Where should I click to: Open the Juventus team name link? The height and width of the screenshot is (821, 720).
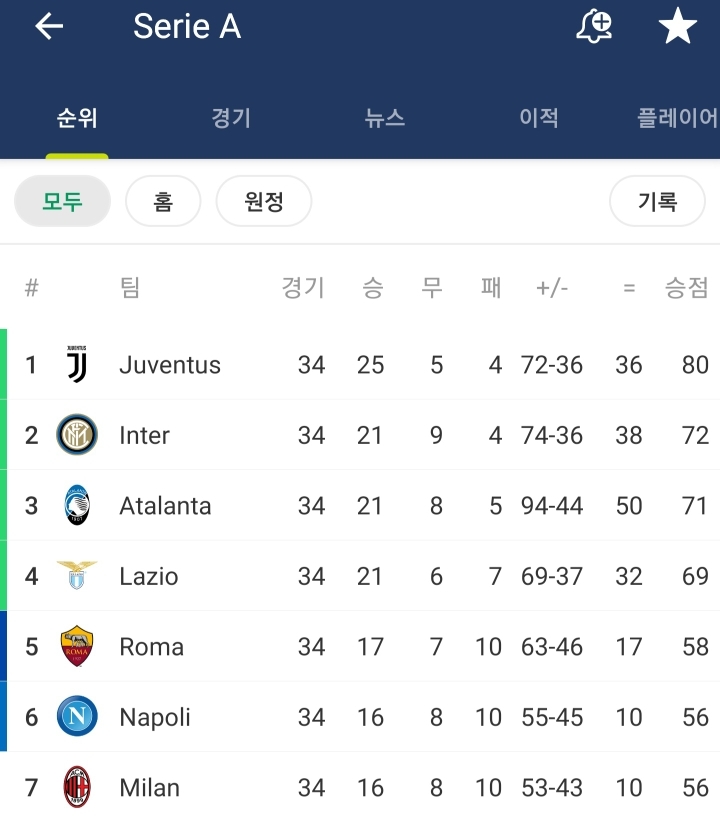(x=170, y=365)
